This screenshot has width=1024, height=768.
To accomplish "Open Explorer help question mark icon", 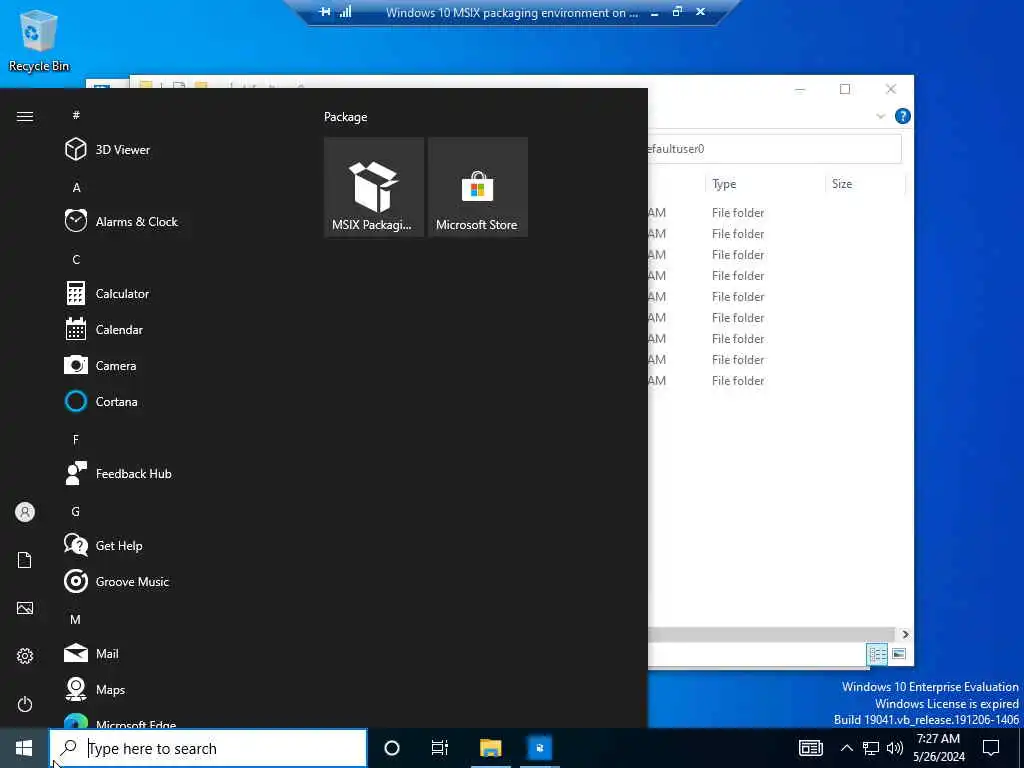I will click(903, 116).
